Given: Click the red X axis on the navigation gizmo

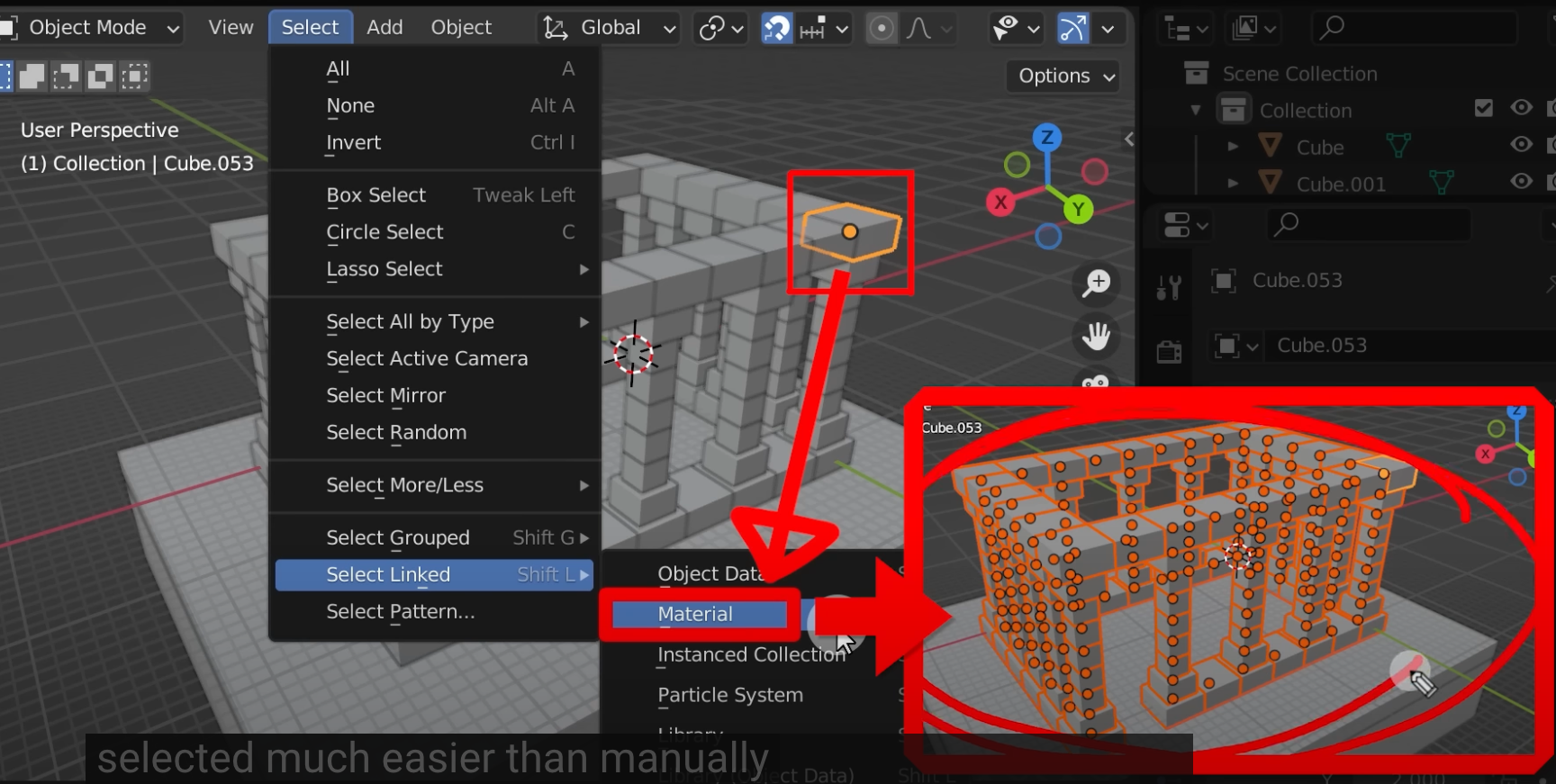Looking at the screenshot, I should tap(1000, 203).
